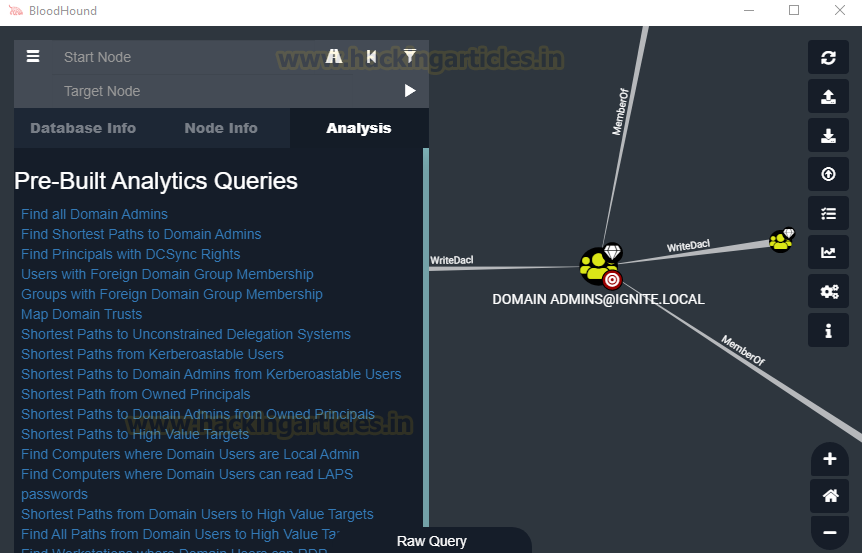862x553 pixels.
Task: Maximize the BloodHound window
Action: pyautogui.click(x=794, y=10)
